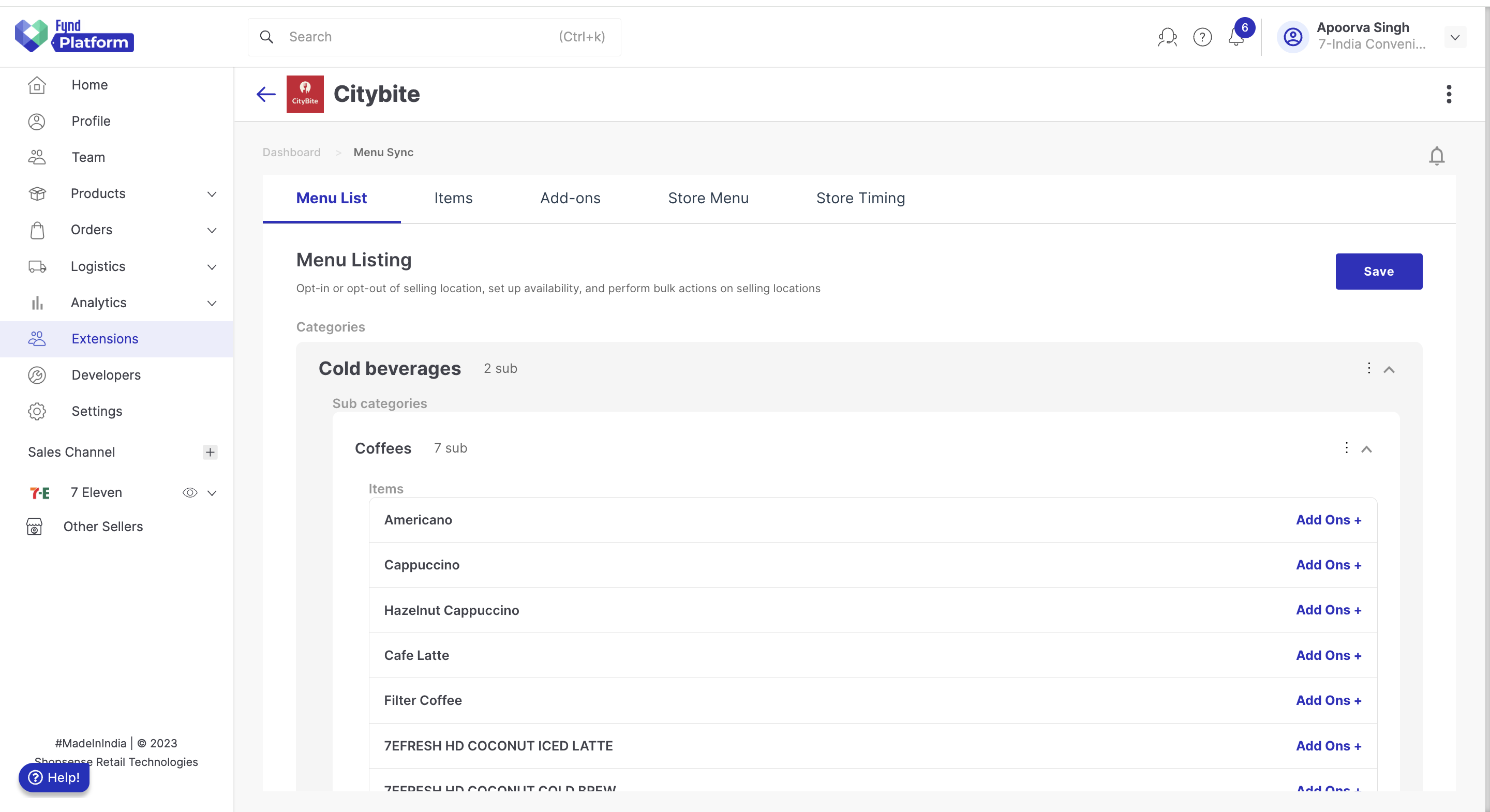Open the Help! chat button
This screenshot has width=1490, height=812.
pos(54,777)
